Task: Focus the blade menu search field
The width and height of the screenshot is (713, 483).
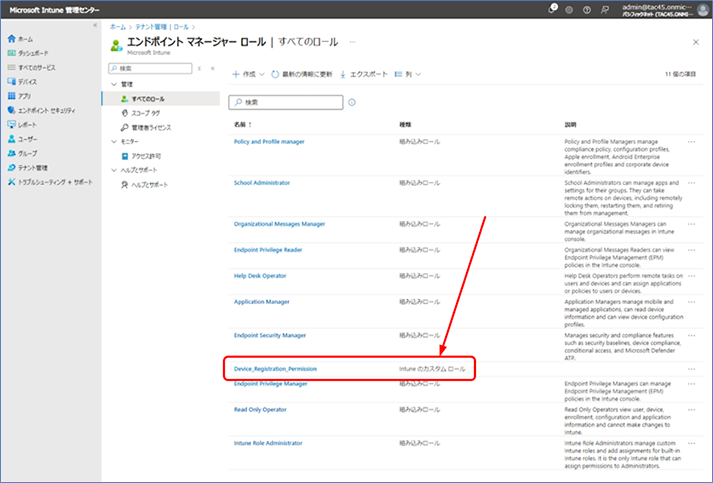Action: [150, 68]
